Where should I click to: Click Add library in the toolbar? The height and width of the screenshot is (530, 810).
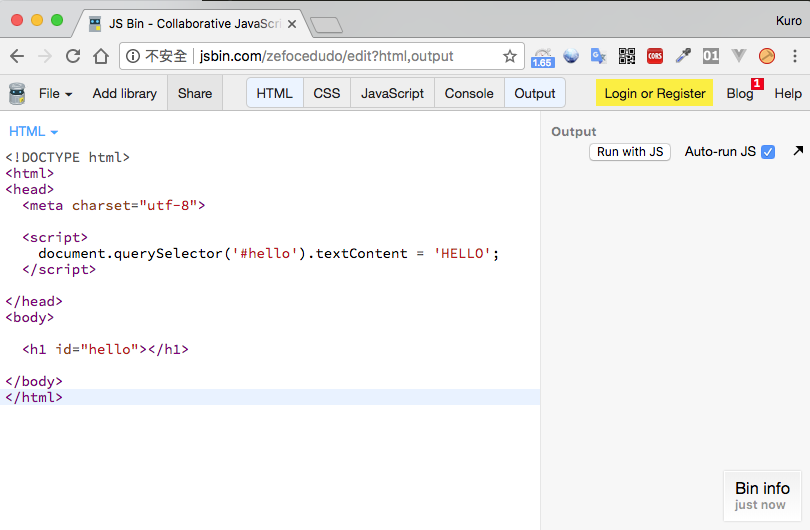pos(124,93)
